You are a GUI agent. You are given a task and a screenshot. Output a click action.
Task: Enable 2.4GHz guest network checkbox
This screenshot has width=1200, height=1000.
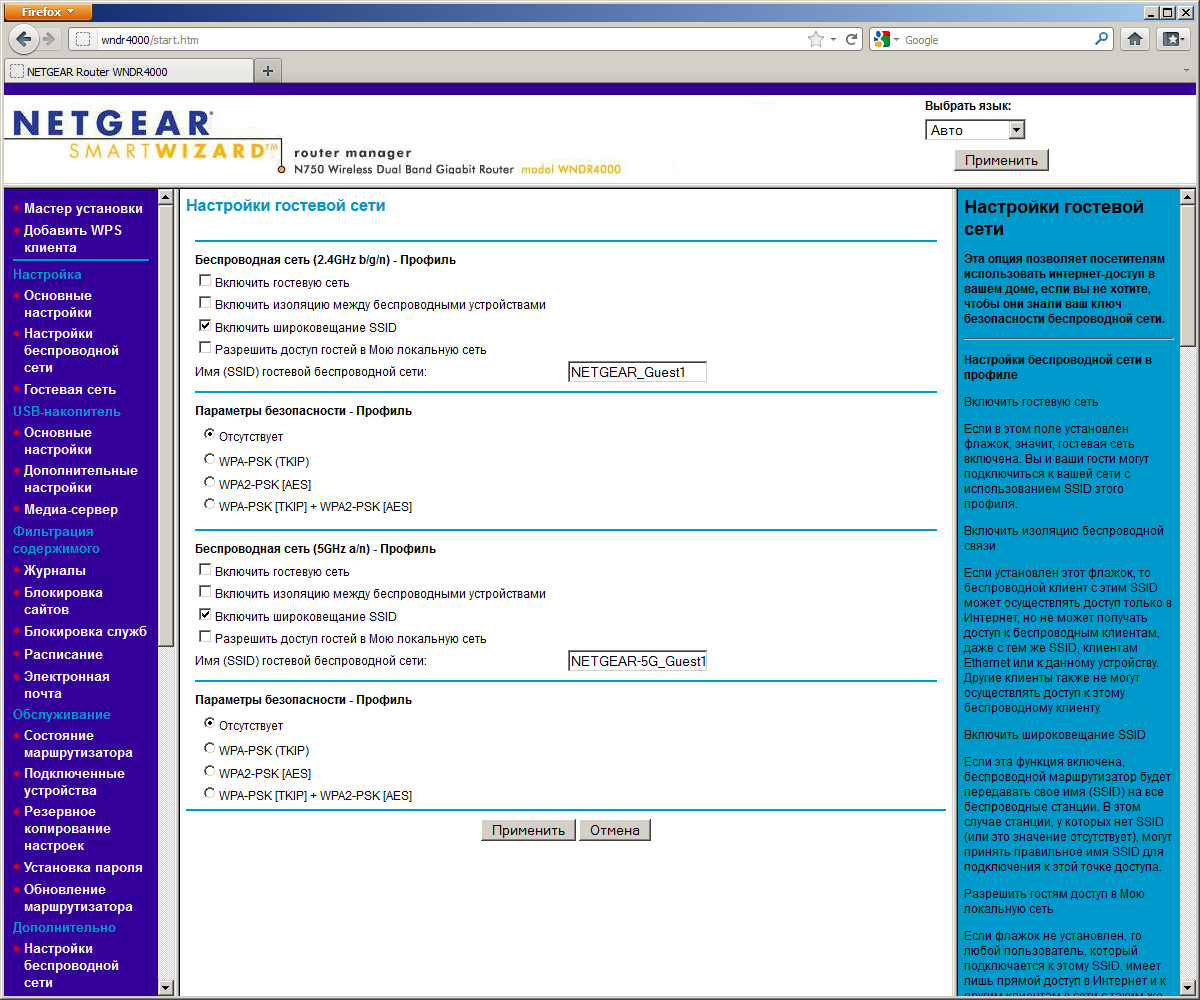pyautogui.click(x=205, y=281)
